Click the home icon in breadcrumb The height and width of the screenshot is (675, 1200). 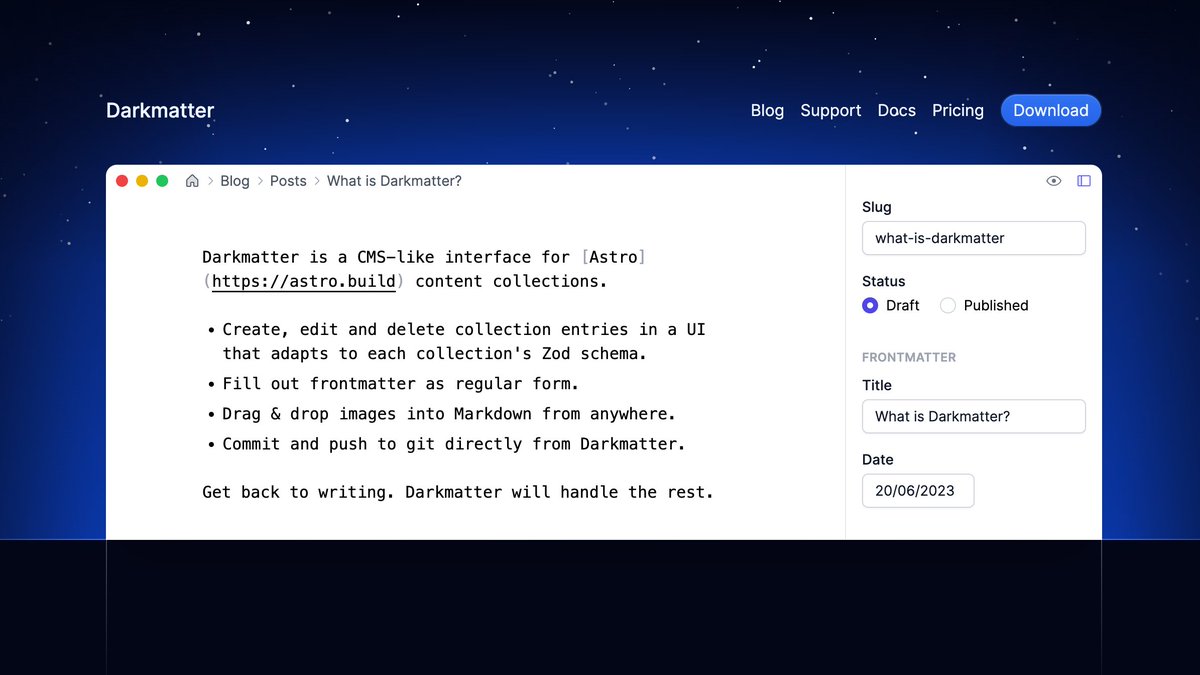pos(192,181)
